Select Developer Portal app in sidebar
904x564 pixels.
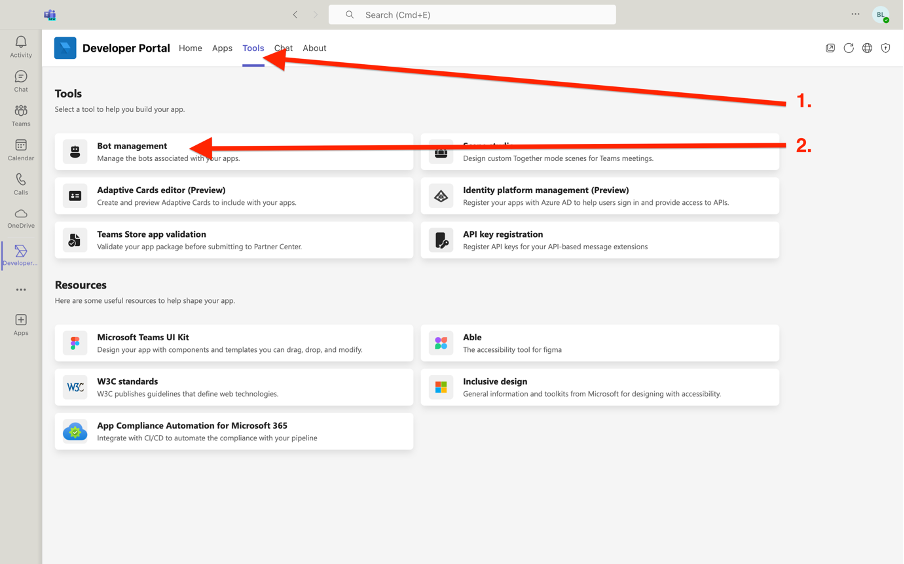click(x=21, y=255)
